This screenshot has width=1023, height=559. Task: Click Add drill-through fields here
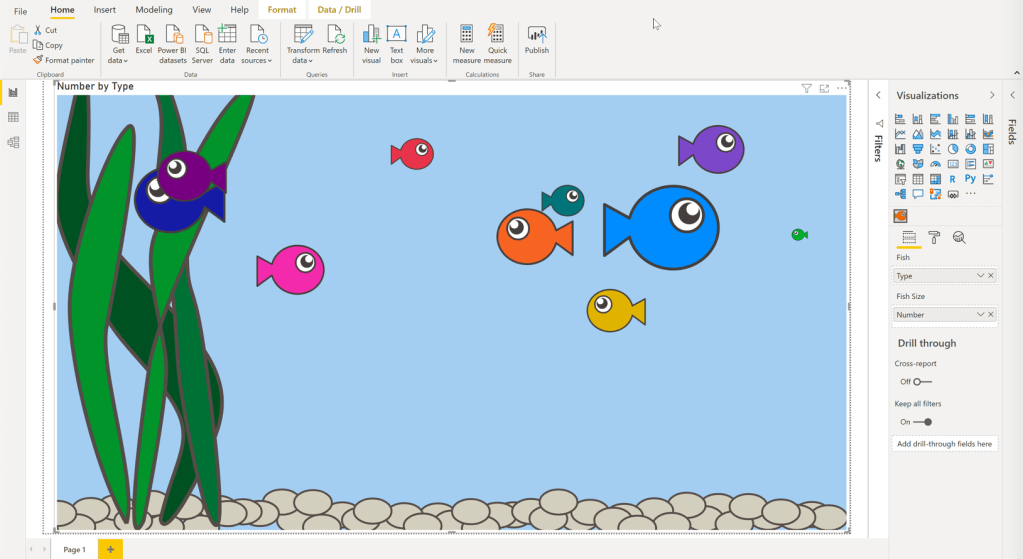point(944,443)
